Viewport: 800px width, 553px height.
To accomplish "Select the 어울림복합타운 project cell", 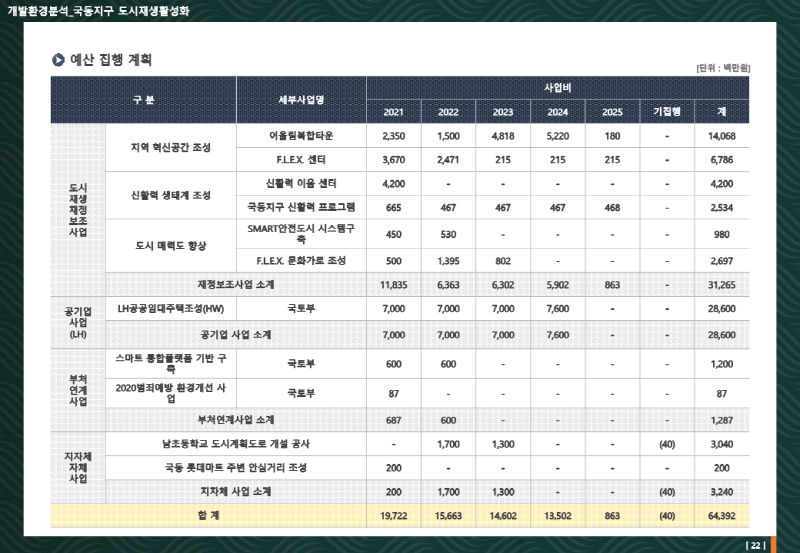I will [301, 135].
